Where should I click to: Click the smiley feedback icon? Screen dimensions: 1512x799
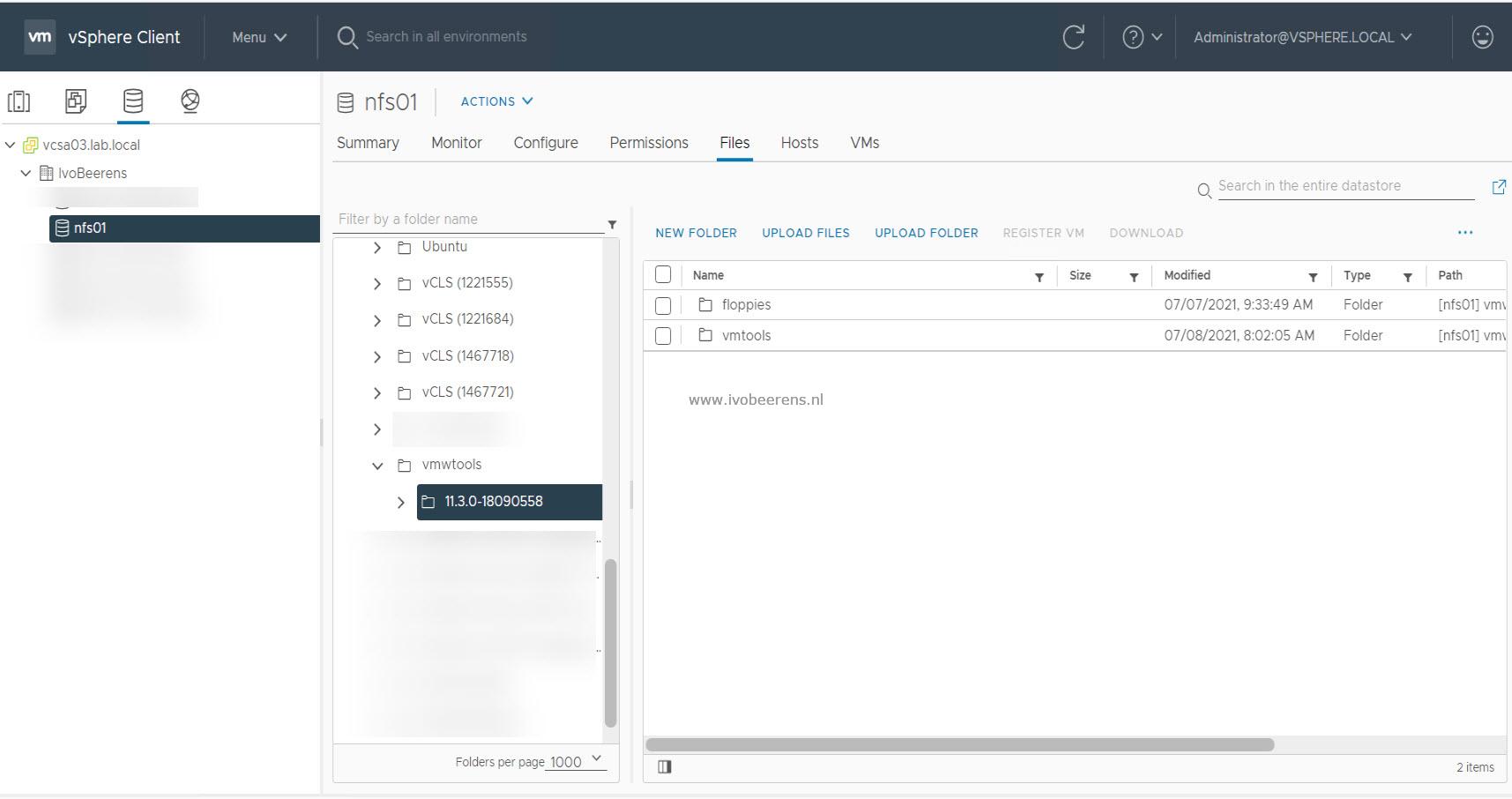tap(1482, 37)
